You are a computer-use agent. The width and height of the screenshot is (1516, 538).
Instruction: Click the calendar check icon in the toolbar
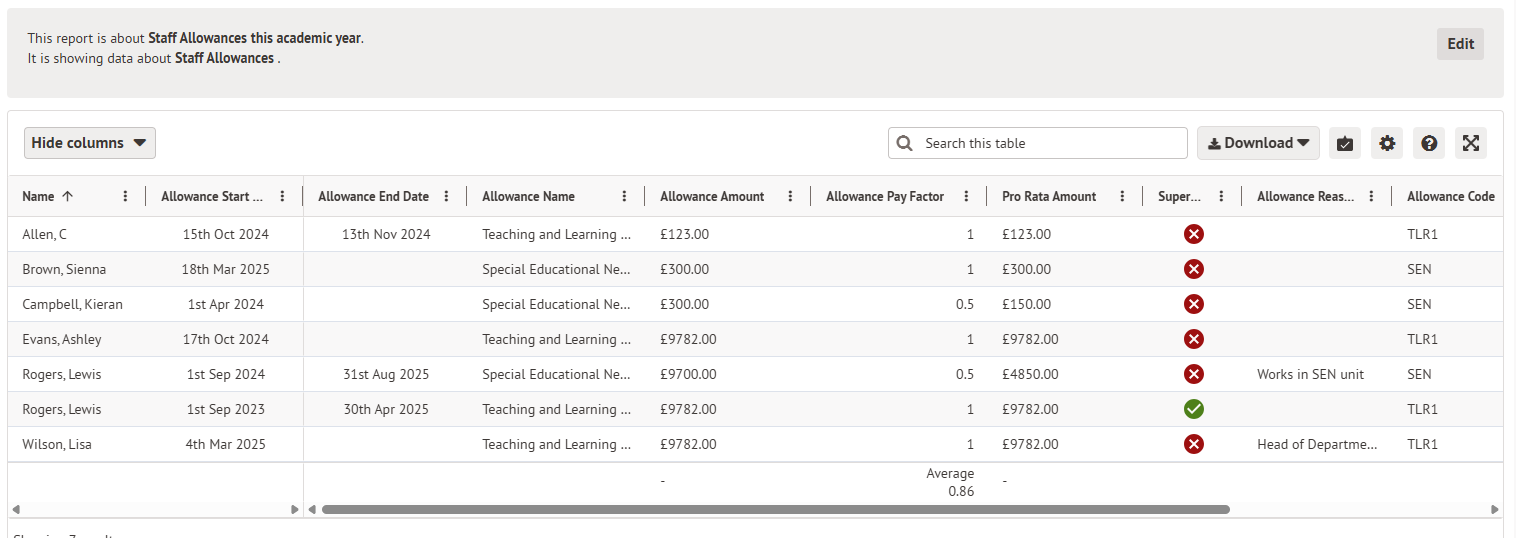[x=1345, y=143]
